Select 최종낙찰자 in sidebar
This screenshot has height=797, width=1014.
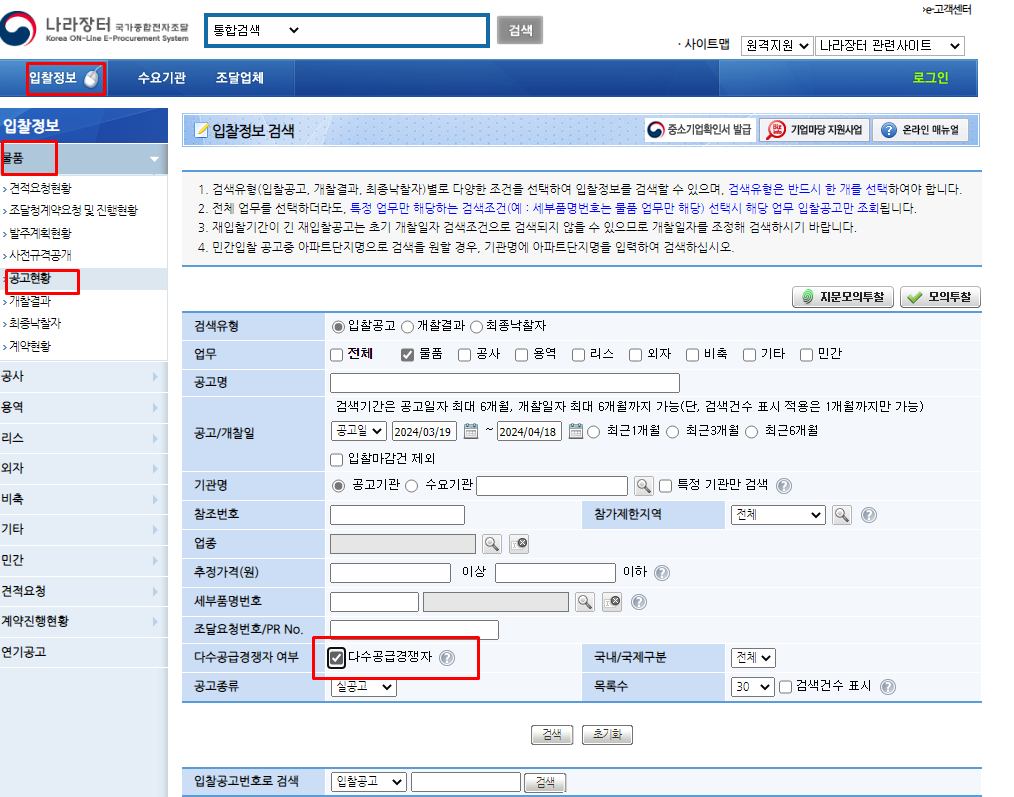tap(35, 323)
